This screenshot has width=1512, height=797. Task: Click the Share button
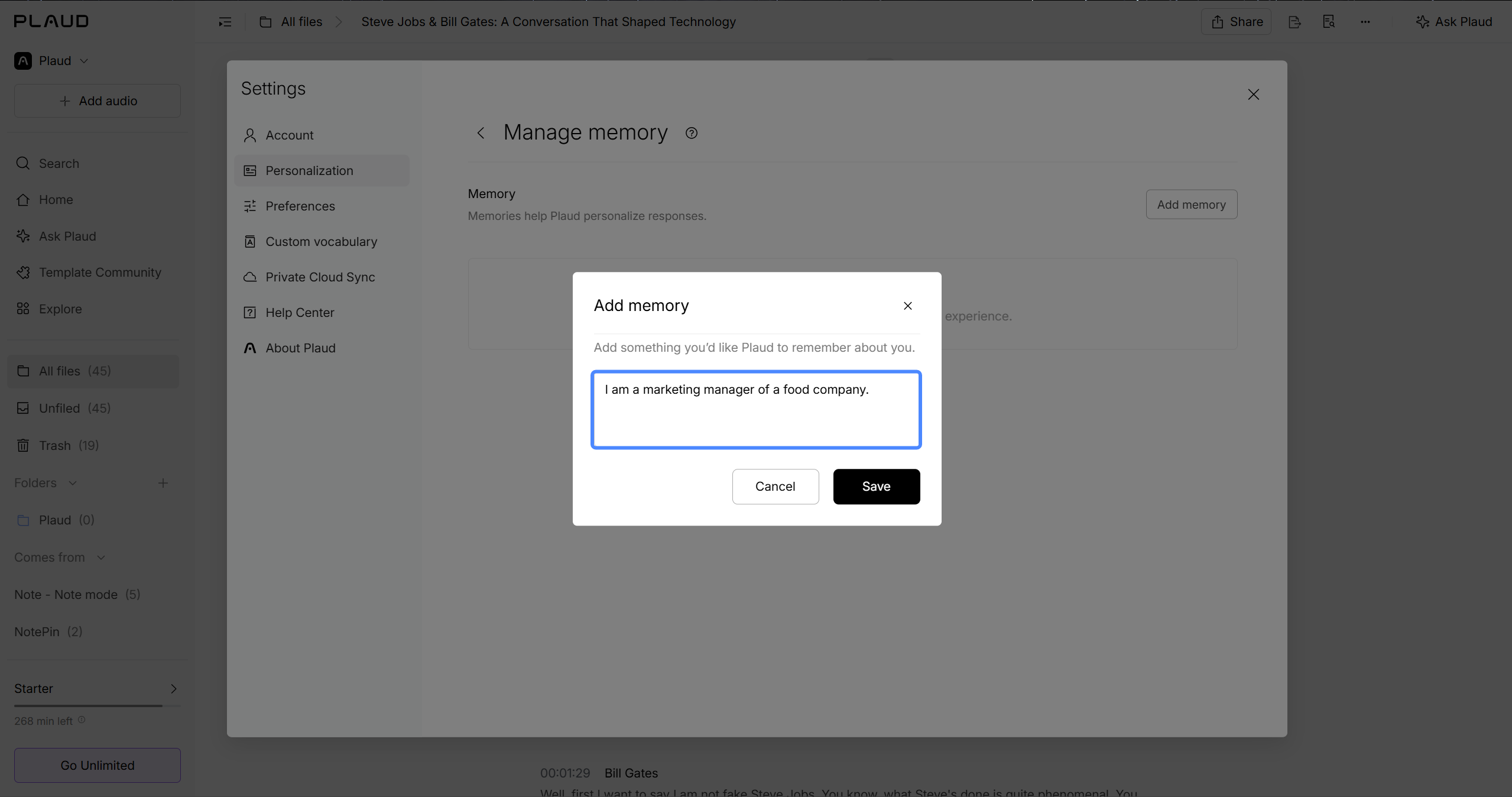click(x=1237, y=22)
